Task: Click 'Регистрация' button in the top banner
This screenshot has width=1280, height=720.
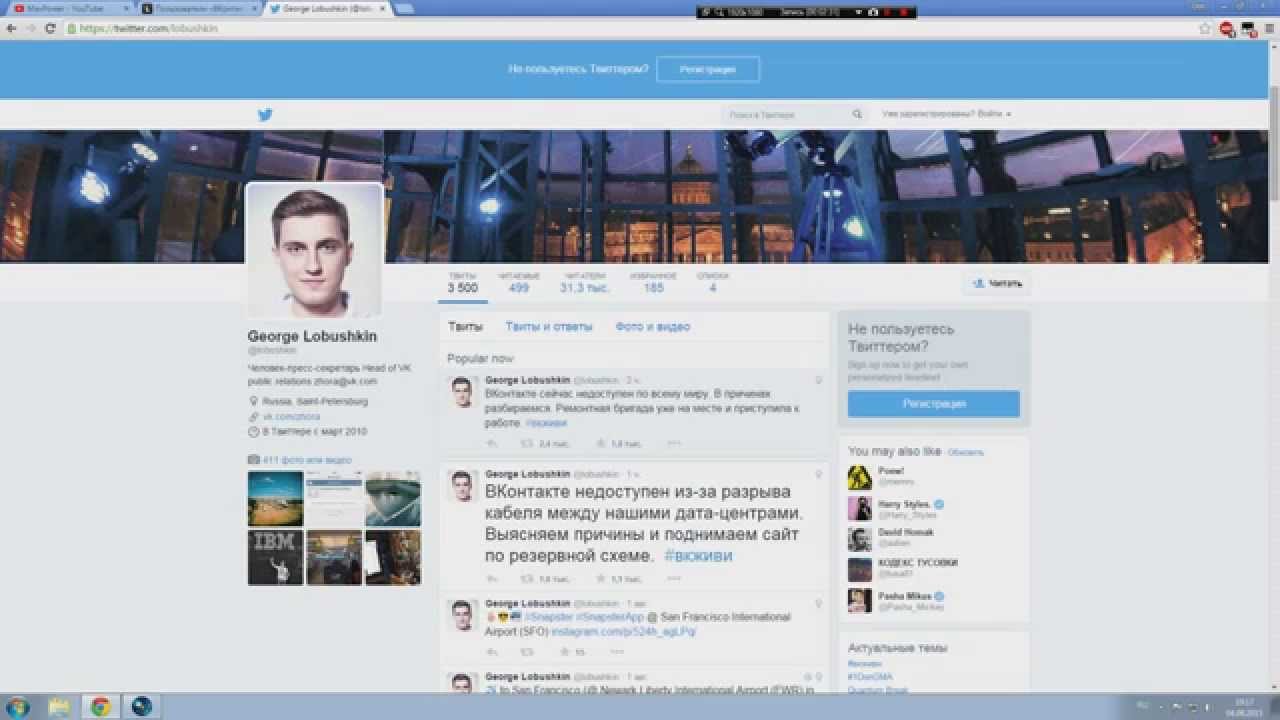Action: [x=708, y=70]
